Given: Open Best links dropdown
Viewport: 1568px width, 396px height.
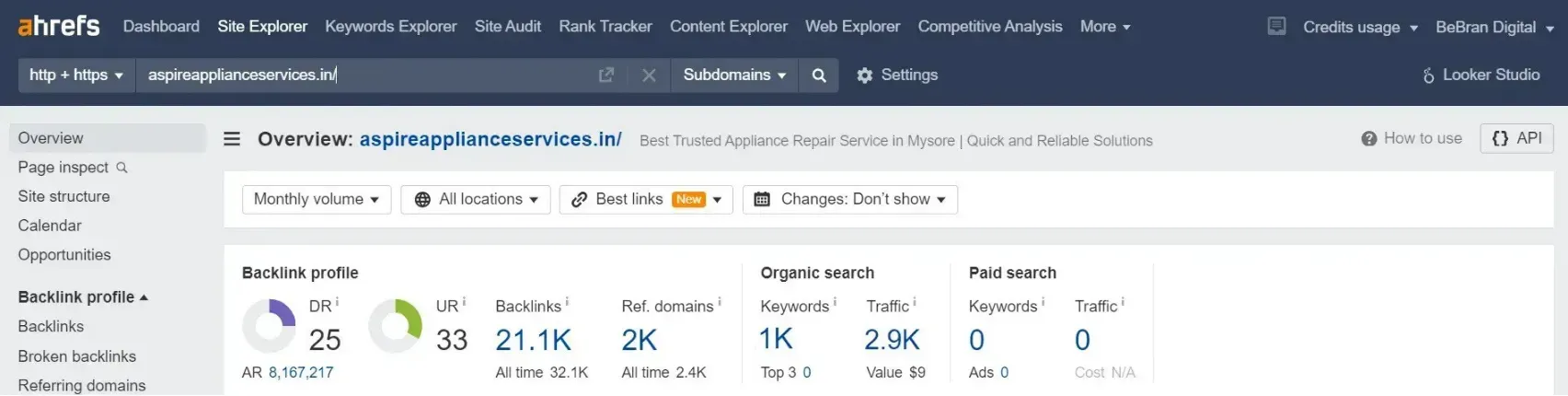Looking at the screenshot, I should pyautogui.click(x=646, y=199).
